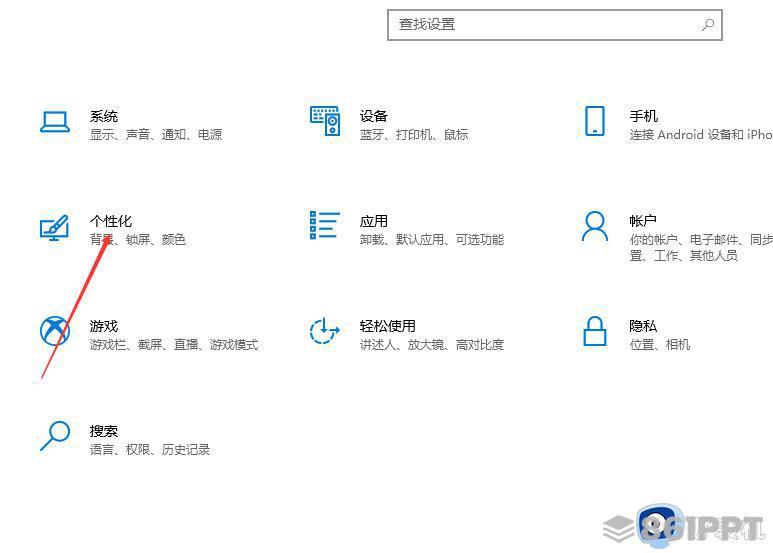This screenshot has width=773, height=553.
Task: Open the 轻松使用 title
Action: 387,326
